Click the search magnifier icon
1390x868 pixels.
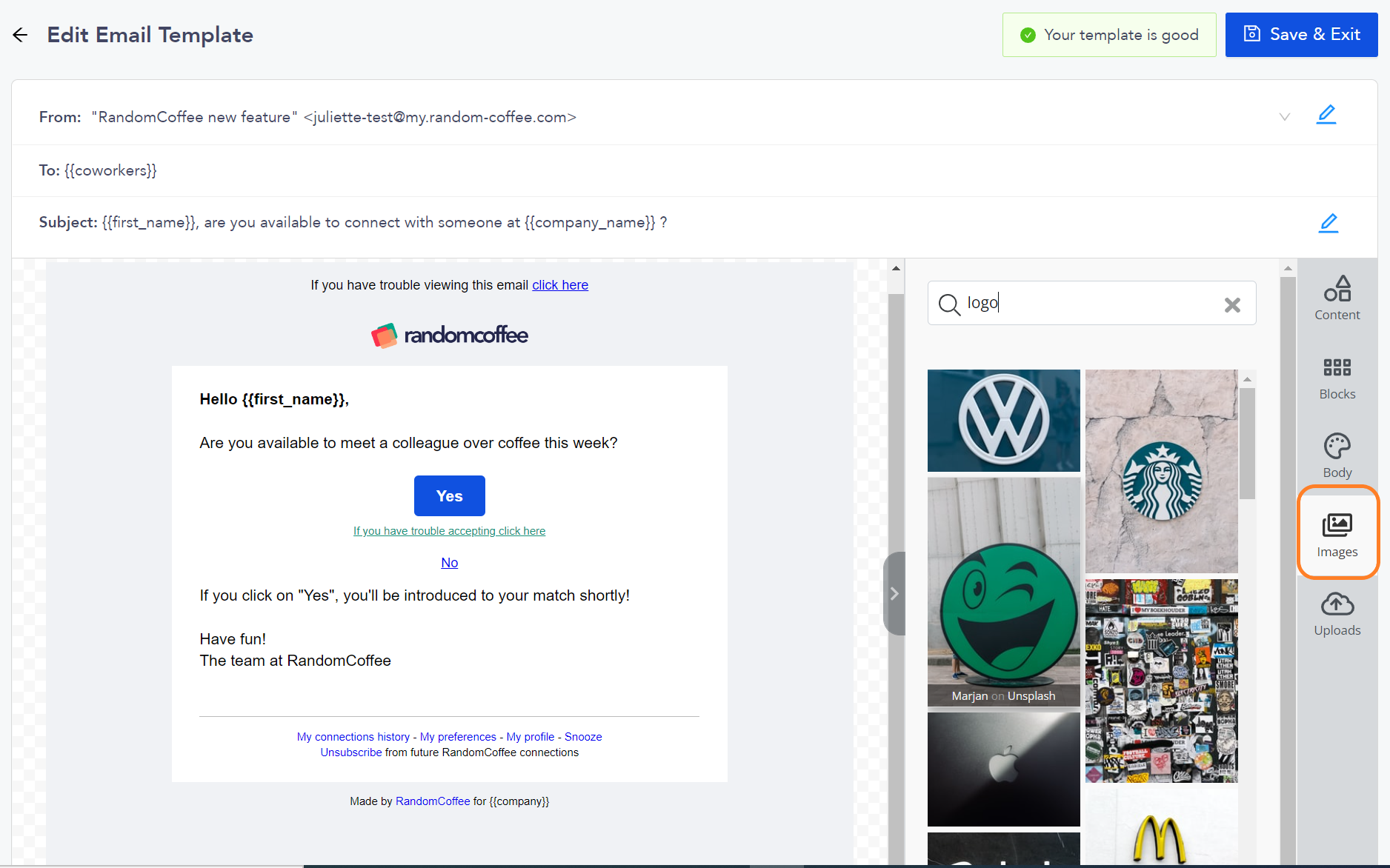949,304
